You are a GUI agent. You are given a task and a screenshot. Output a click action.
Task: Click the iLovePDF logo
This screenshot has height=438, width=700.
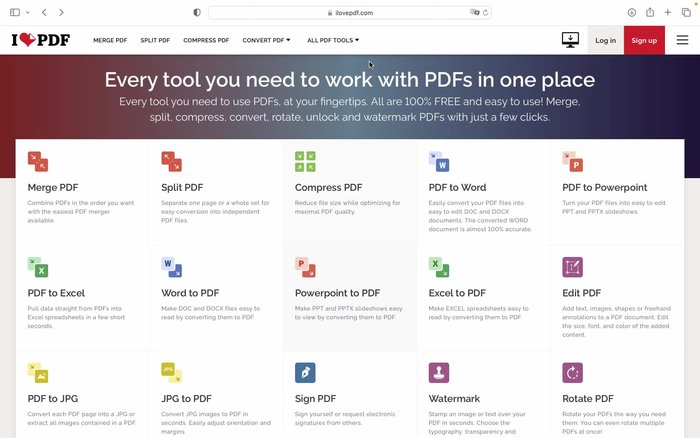pyautogui.click(x=41, y=40)
